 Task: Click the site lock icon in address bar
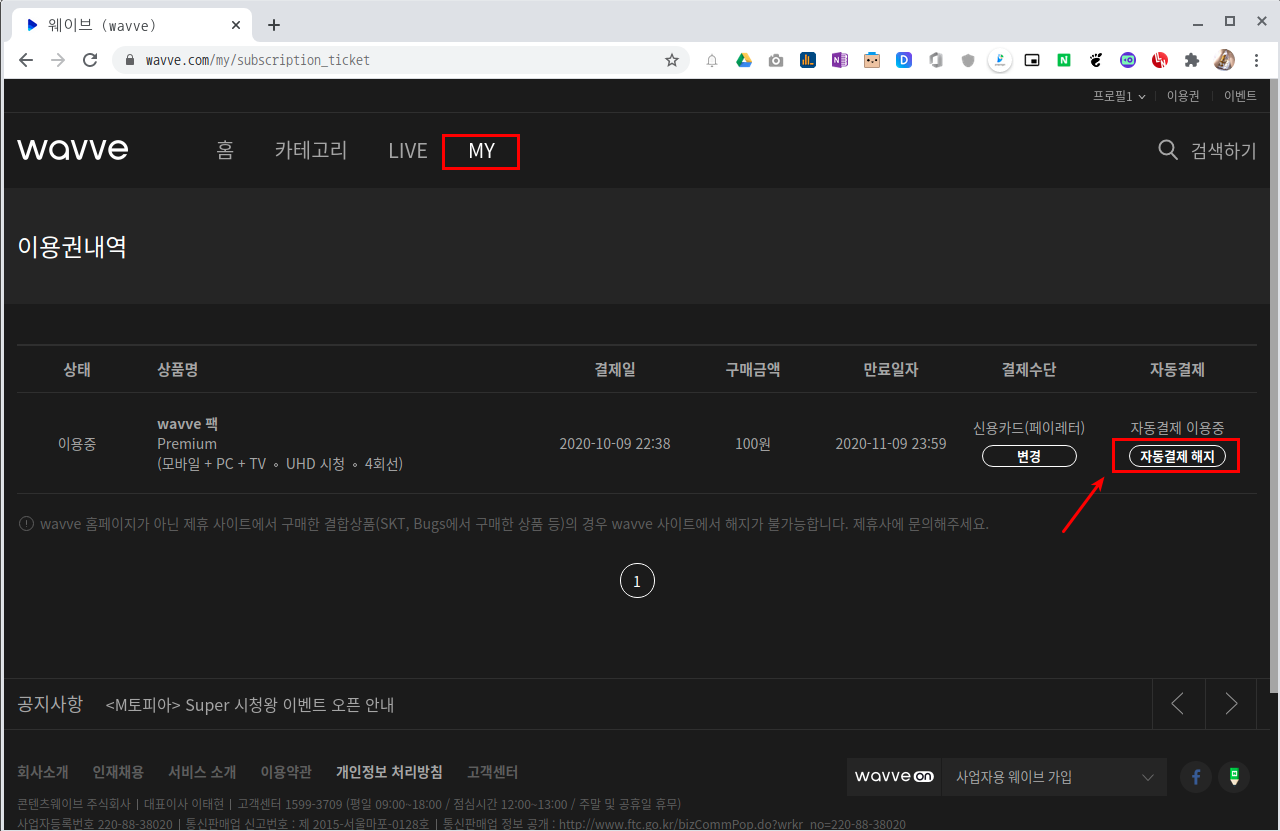(130, 60)
